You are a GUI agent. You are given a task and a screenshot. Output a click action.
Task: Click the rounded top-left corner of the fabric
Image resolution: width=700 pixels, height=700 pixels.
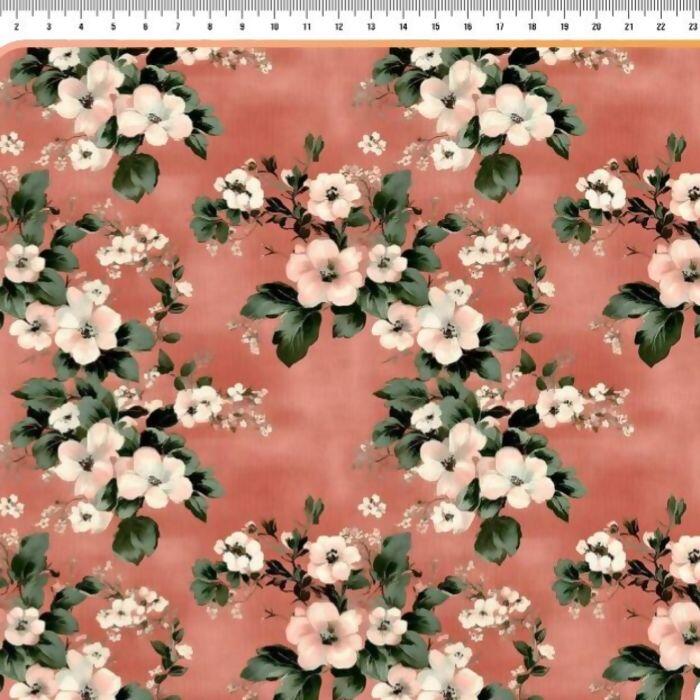tap(8, 53)
